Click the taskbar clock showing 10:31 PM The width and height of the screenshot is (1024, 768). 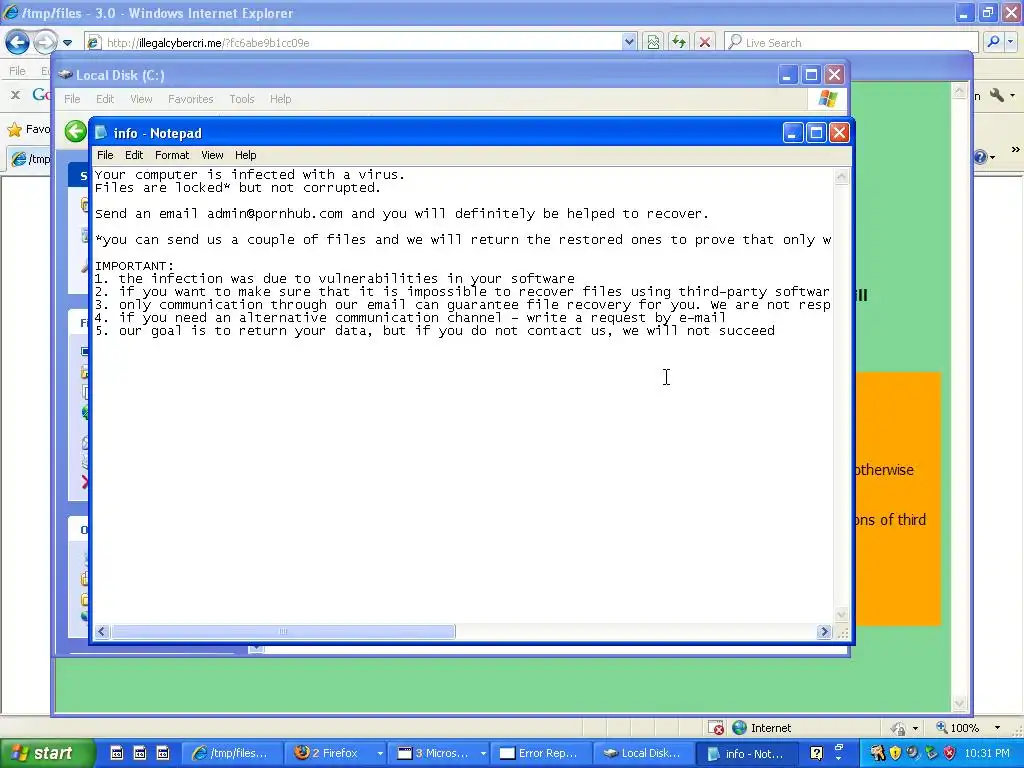click(987, 753)
